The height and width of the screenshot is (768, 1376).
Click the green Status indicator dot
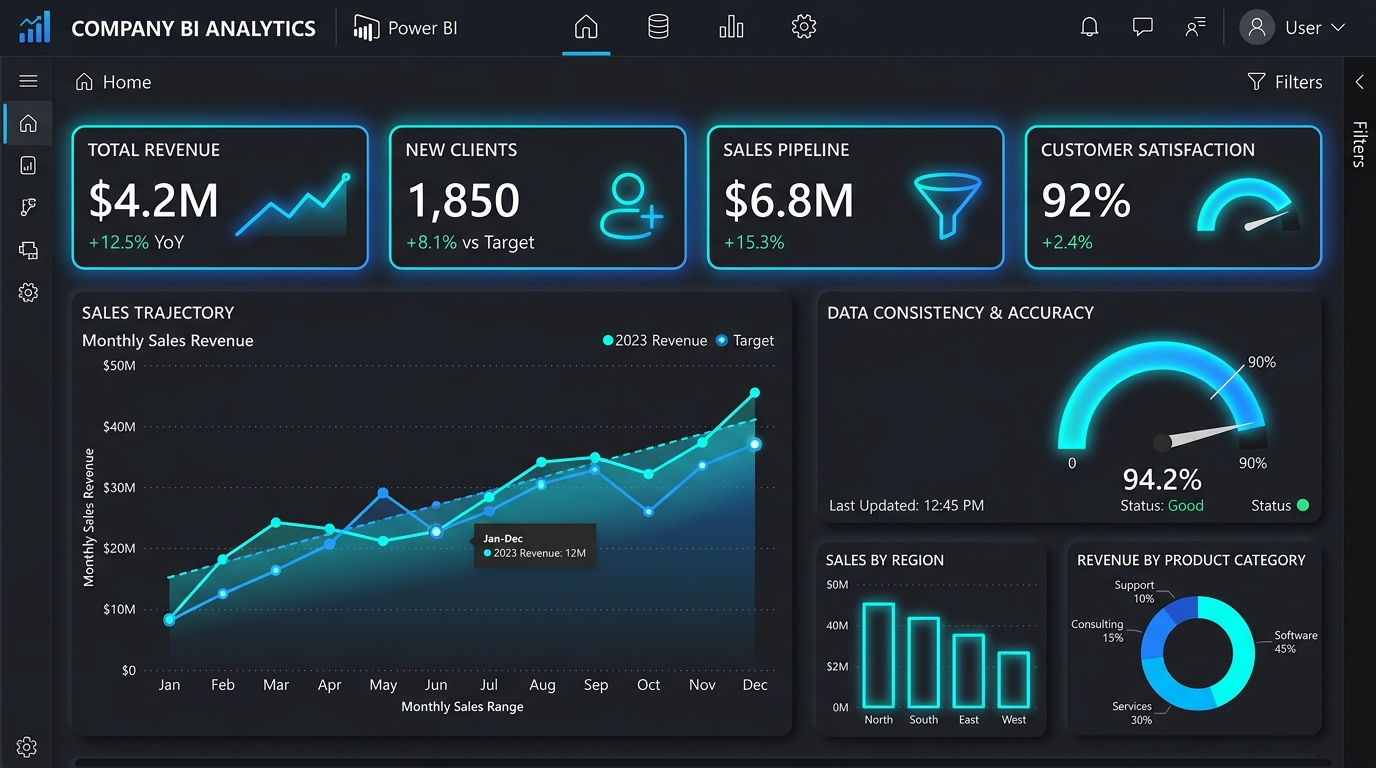click(x=1303, y=505)
